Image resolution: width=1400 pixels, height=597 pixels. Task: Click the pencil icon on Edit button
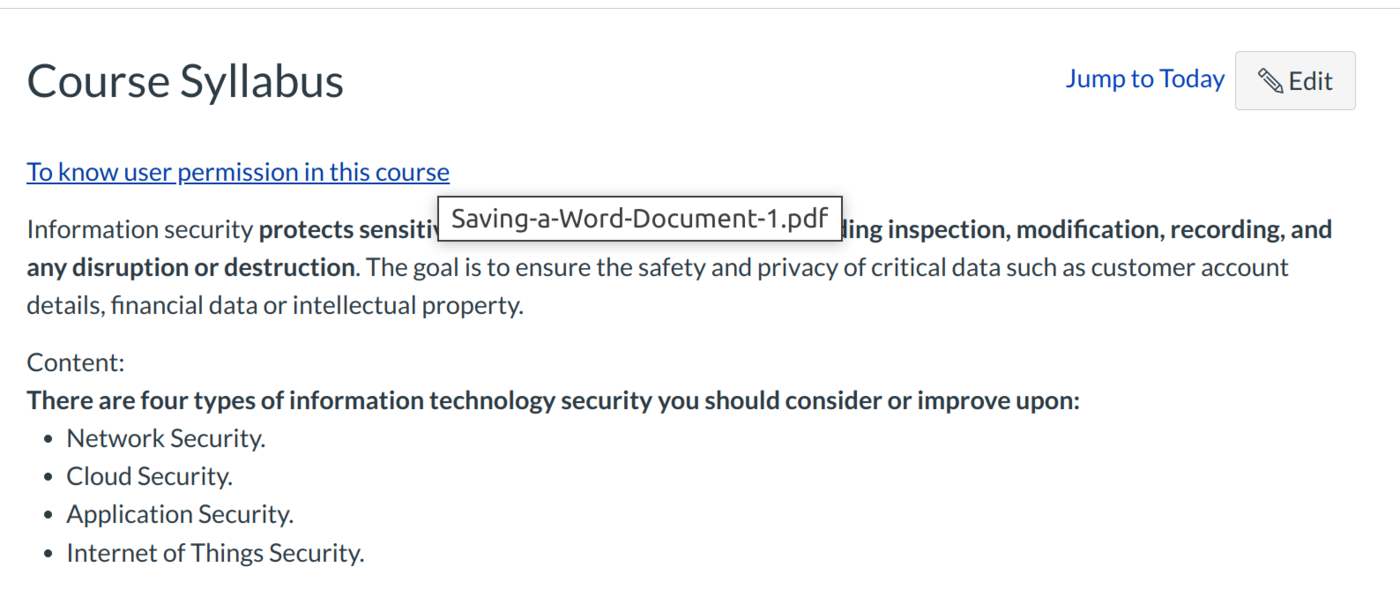tap(1270, 81)
